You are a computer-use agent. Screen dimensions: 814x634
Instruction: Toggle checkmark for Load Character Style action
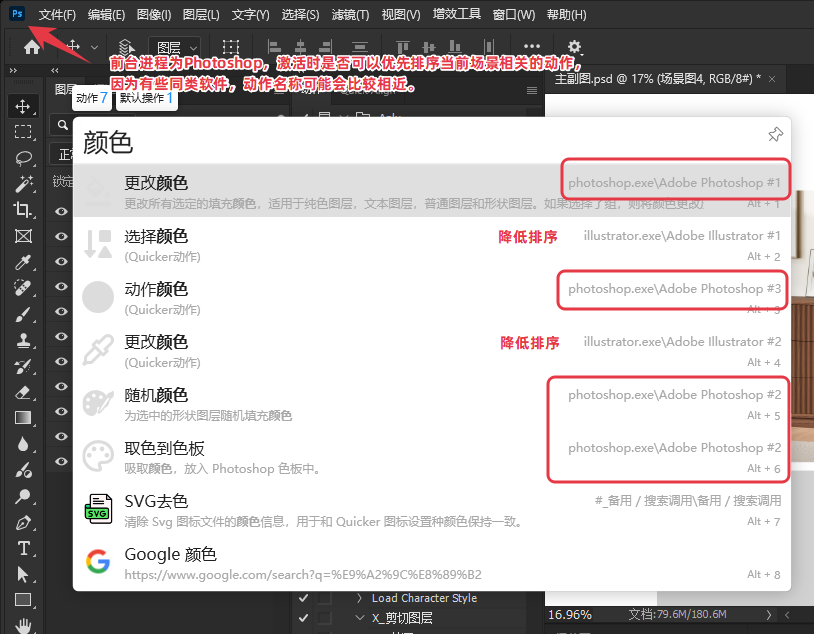(x=303, y=598)
